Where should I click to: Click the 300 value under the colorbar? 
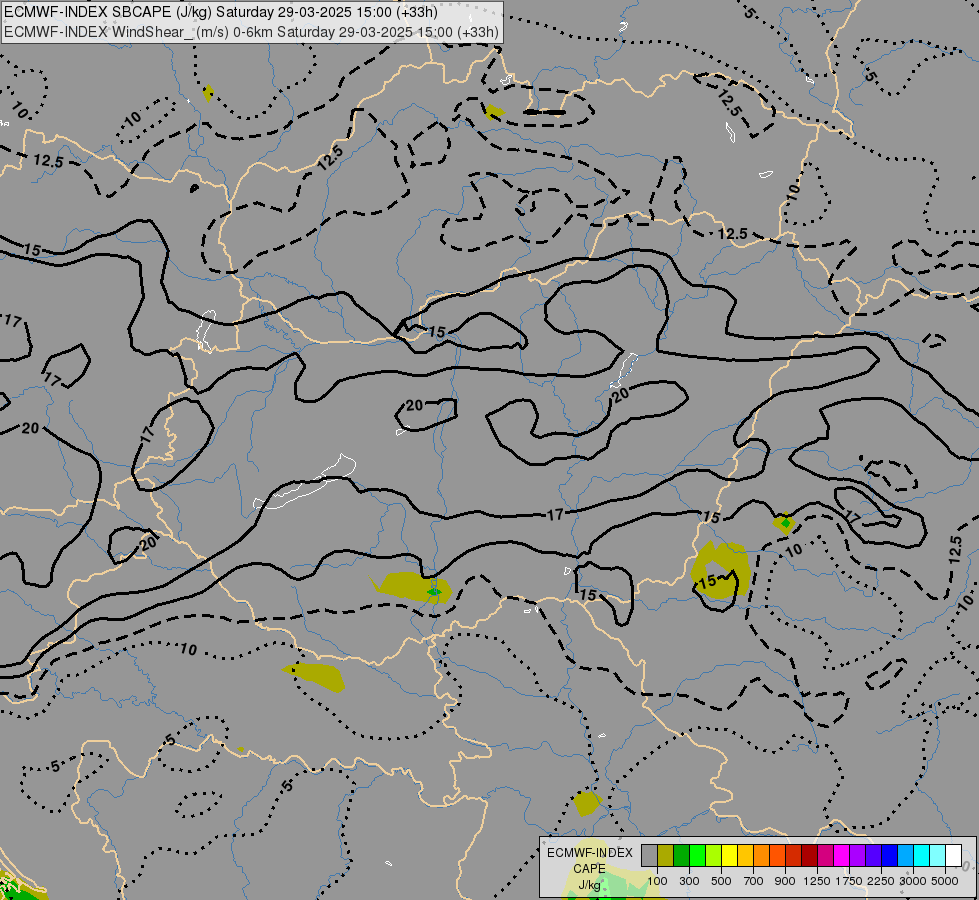pyautogui.click(x=689, y=881)
